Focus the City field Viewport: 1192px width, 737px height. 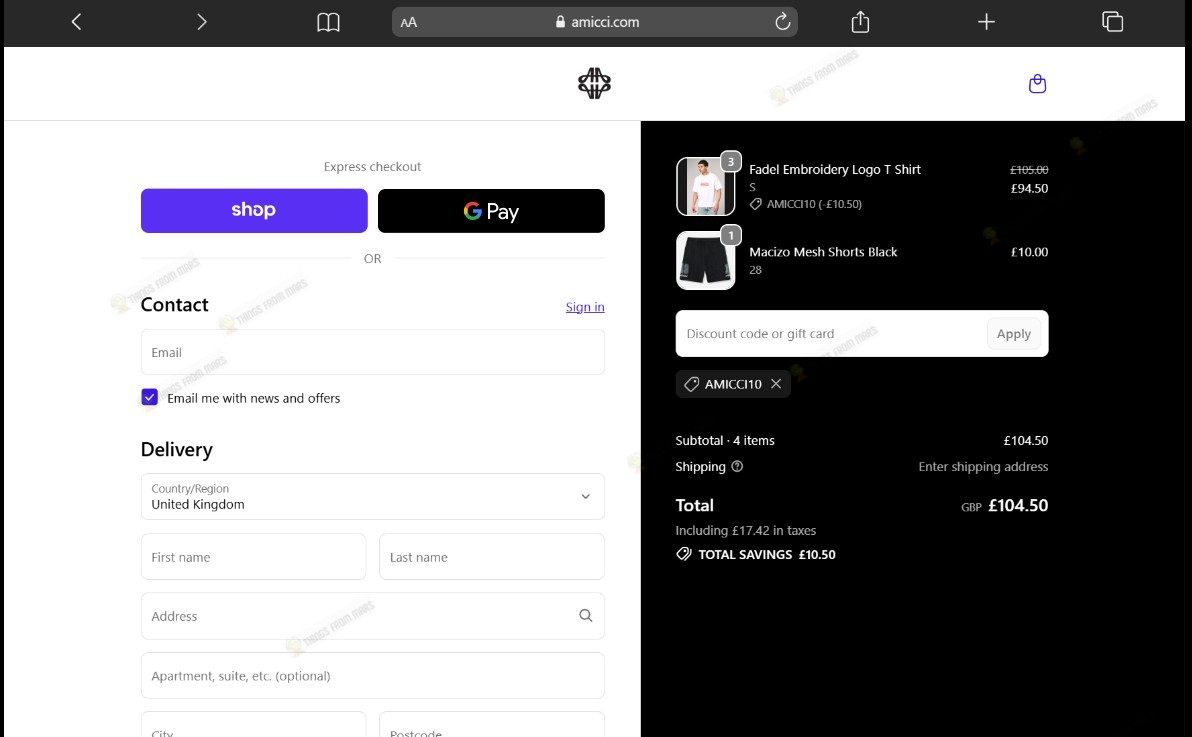click(x=253, y=725)
